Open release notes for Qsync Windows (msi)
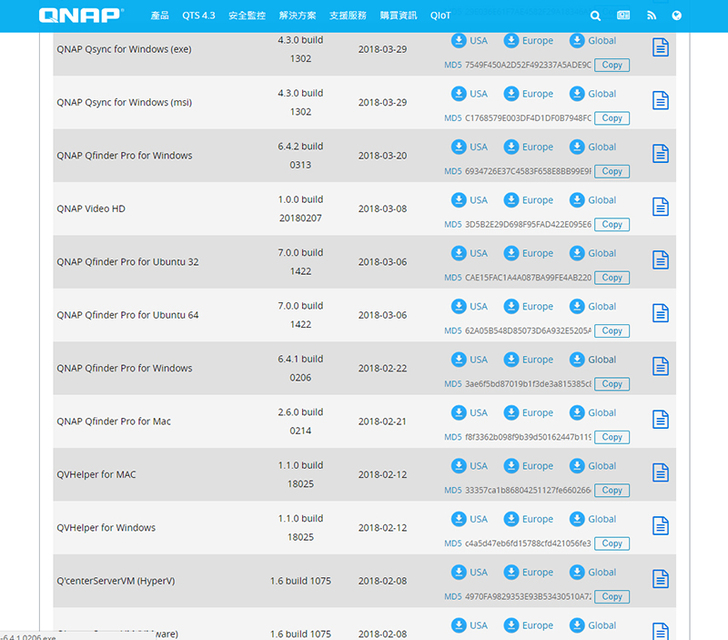This screenshot has width=728, height=640. point(660,100)
